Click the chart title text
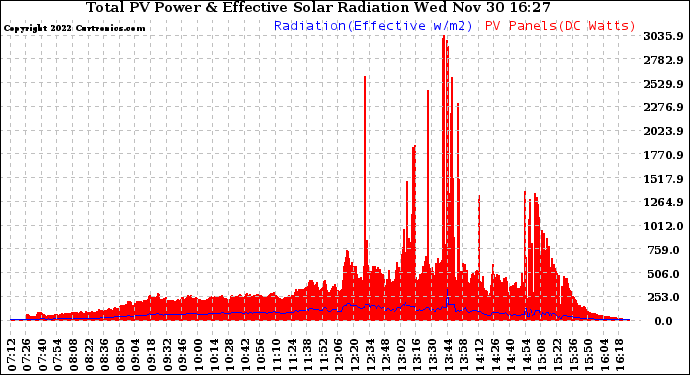The width and height of the screenshot is (690, 375). click(318, 7)
